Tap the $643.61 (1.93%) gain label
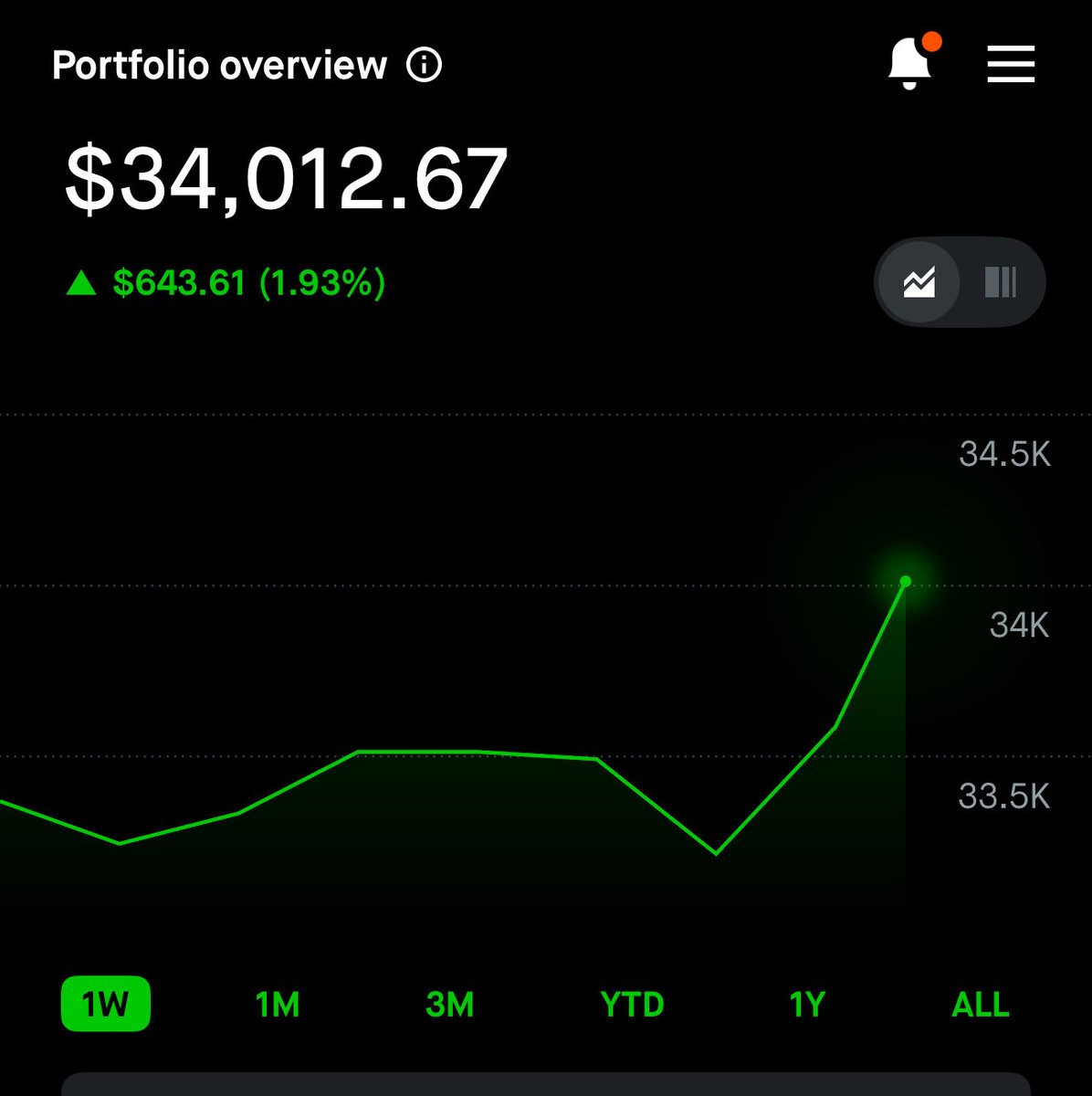This screenshot has height=1096, width=1092. click(x=249, y=283)
